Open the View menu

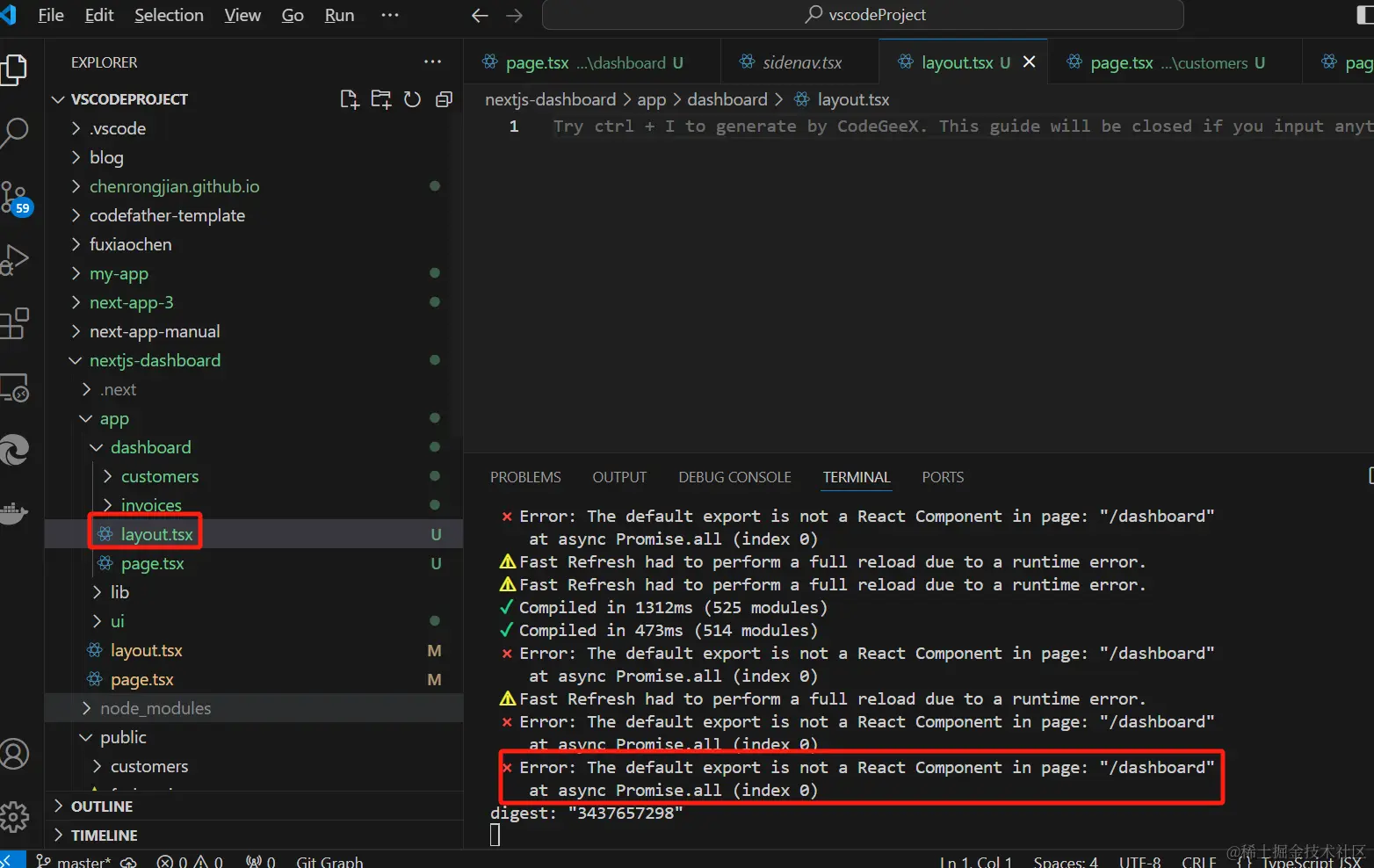point(242,16)
